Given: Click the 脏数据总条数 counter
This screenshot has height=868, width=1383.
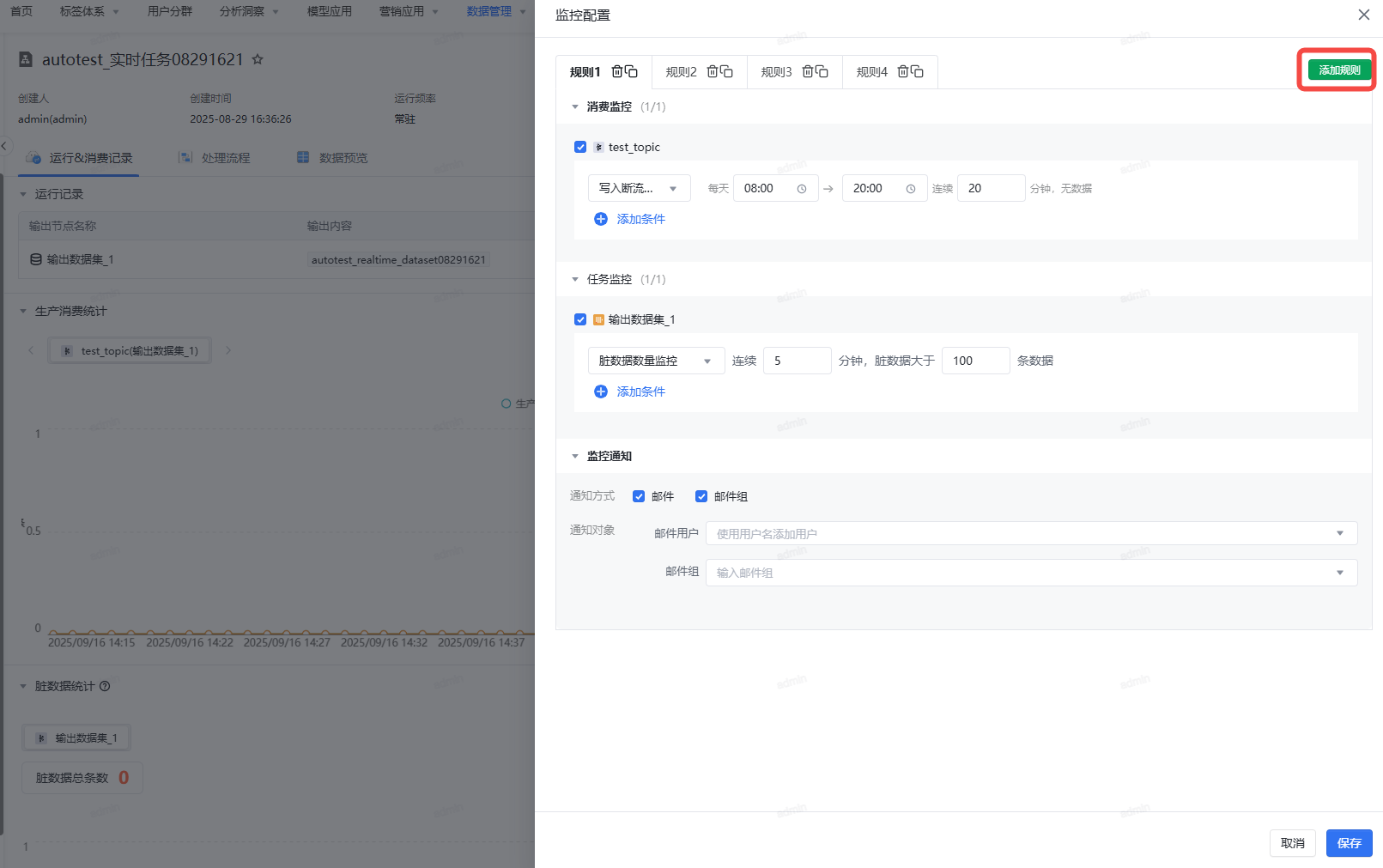Looking at the screenshot, I should pyautogui.click(x=82, y=778).
